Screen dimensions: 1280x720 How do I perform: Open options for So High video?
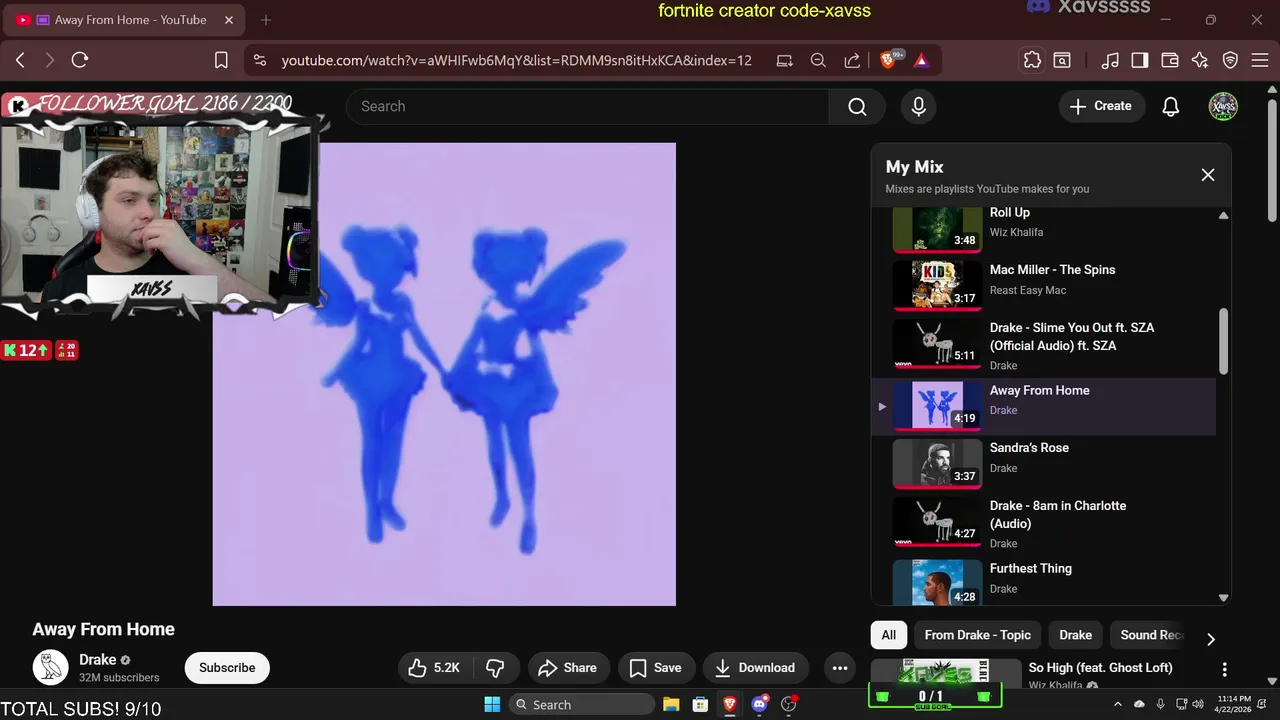tap(1224, 669)
